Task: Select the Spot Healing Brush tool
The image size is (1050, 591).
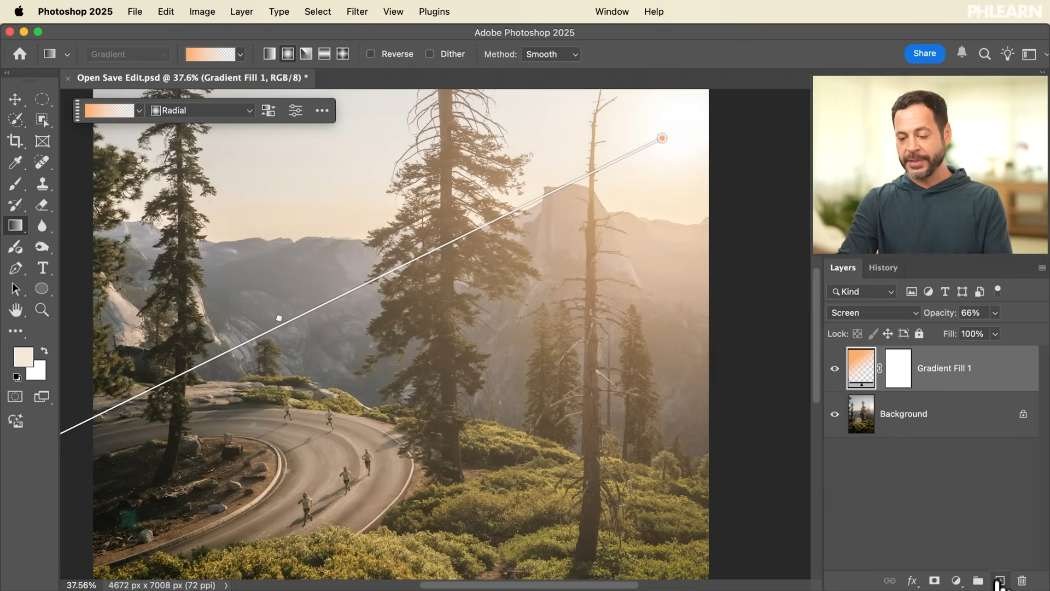Action: click(x=42, y=163)
